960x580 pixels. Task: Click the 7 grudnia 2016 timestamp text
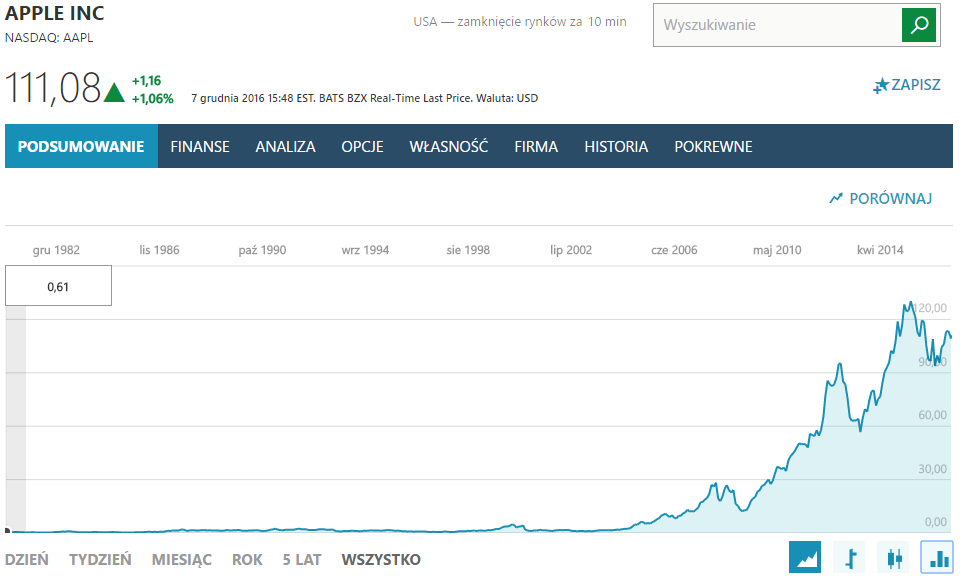364,98
